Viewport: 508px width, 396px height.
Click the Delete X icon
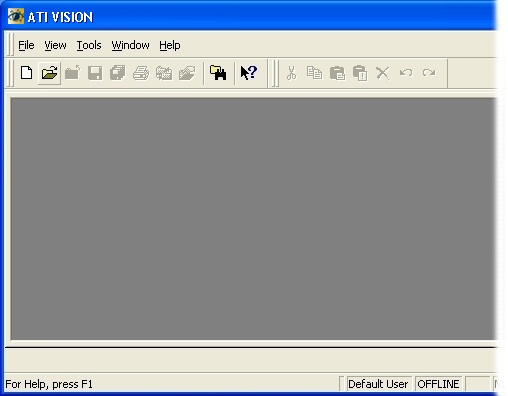383,73
